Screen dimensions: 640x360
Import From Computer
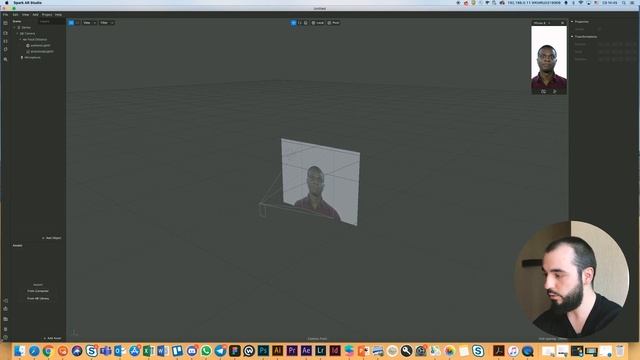coord(38,291)
